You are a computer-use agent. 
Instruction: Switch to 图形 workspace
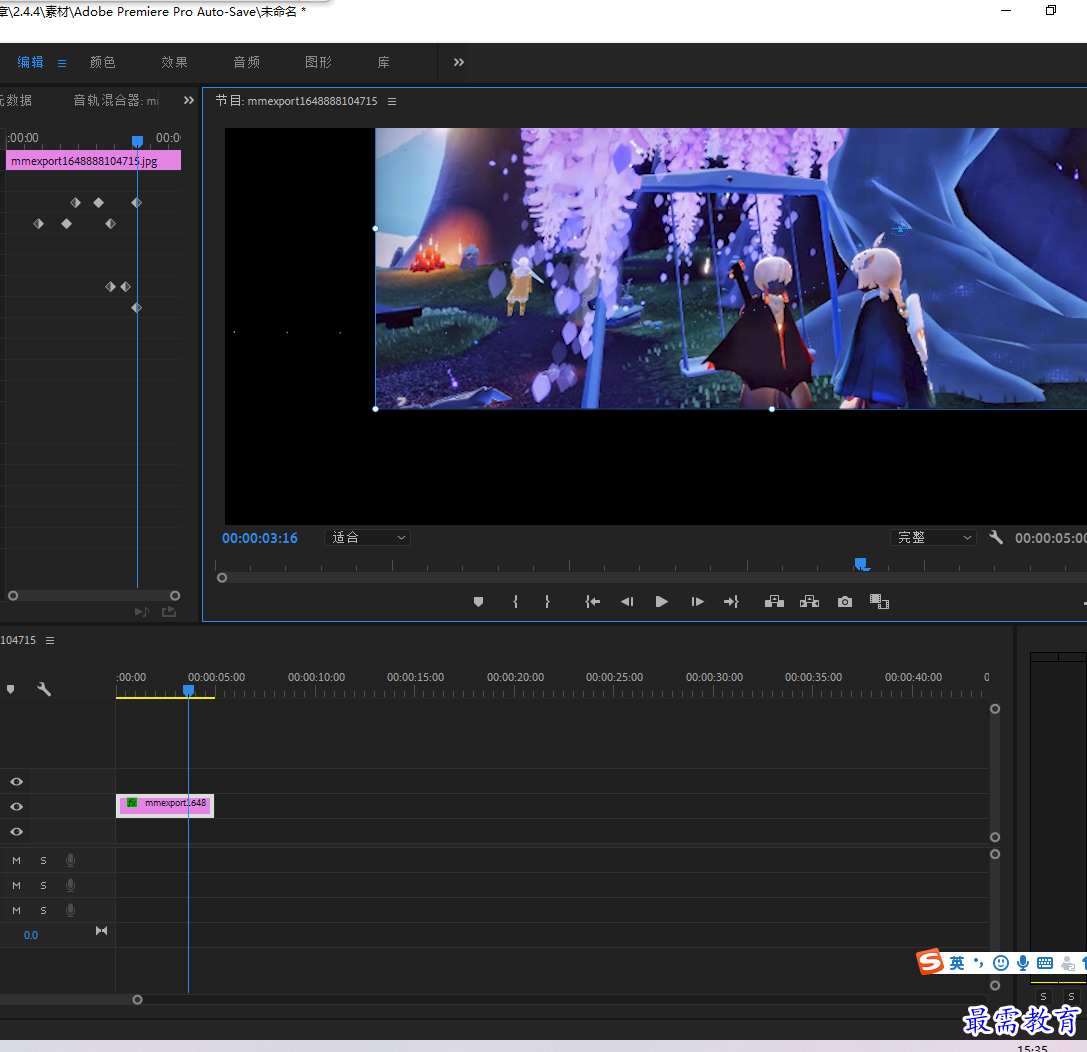(319, 62)
